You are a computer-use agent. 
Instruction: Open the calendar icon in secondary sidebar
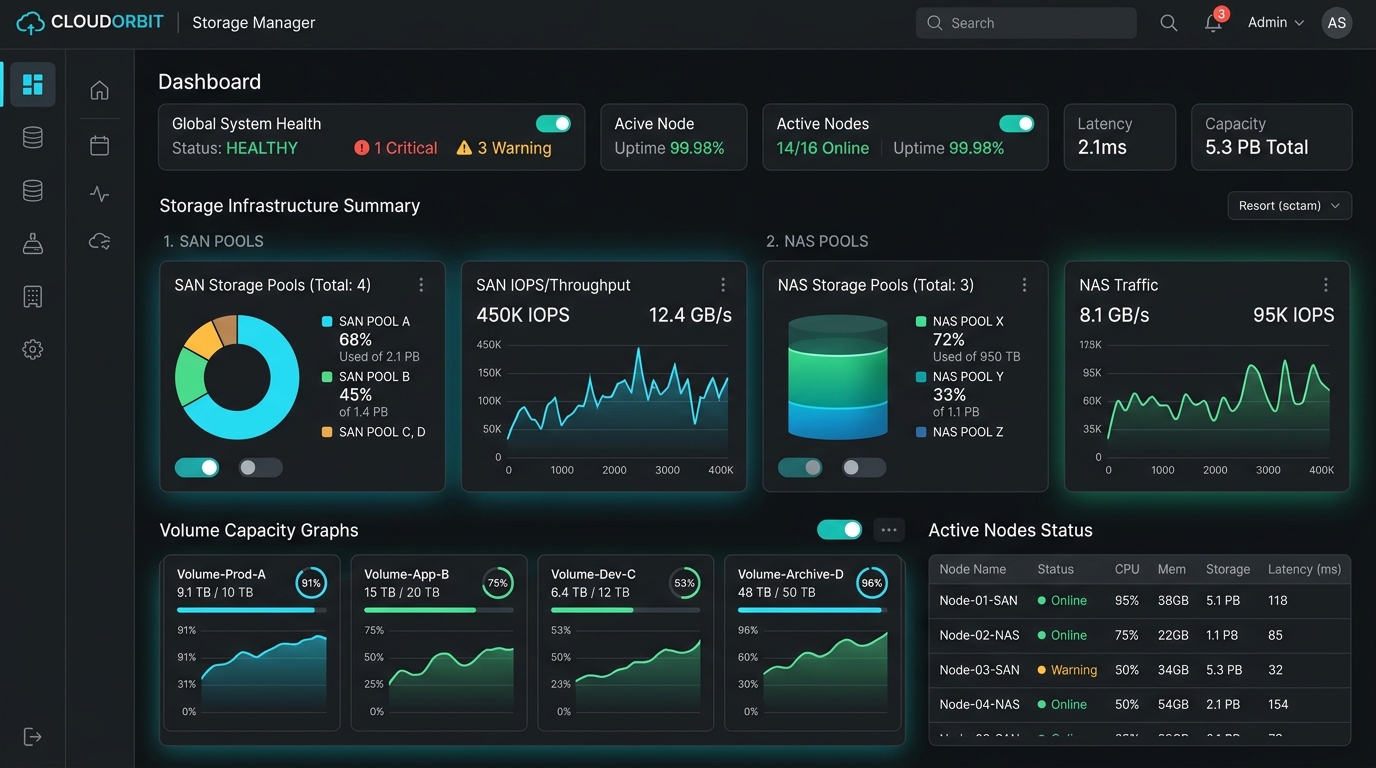pyautogui.click(x=99, y=146)
